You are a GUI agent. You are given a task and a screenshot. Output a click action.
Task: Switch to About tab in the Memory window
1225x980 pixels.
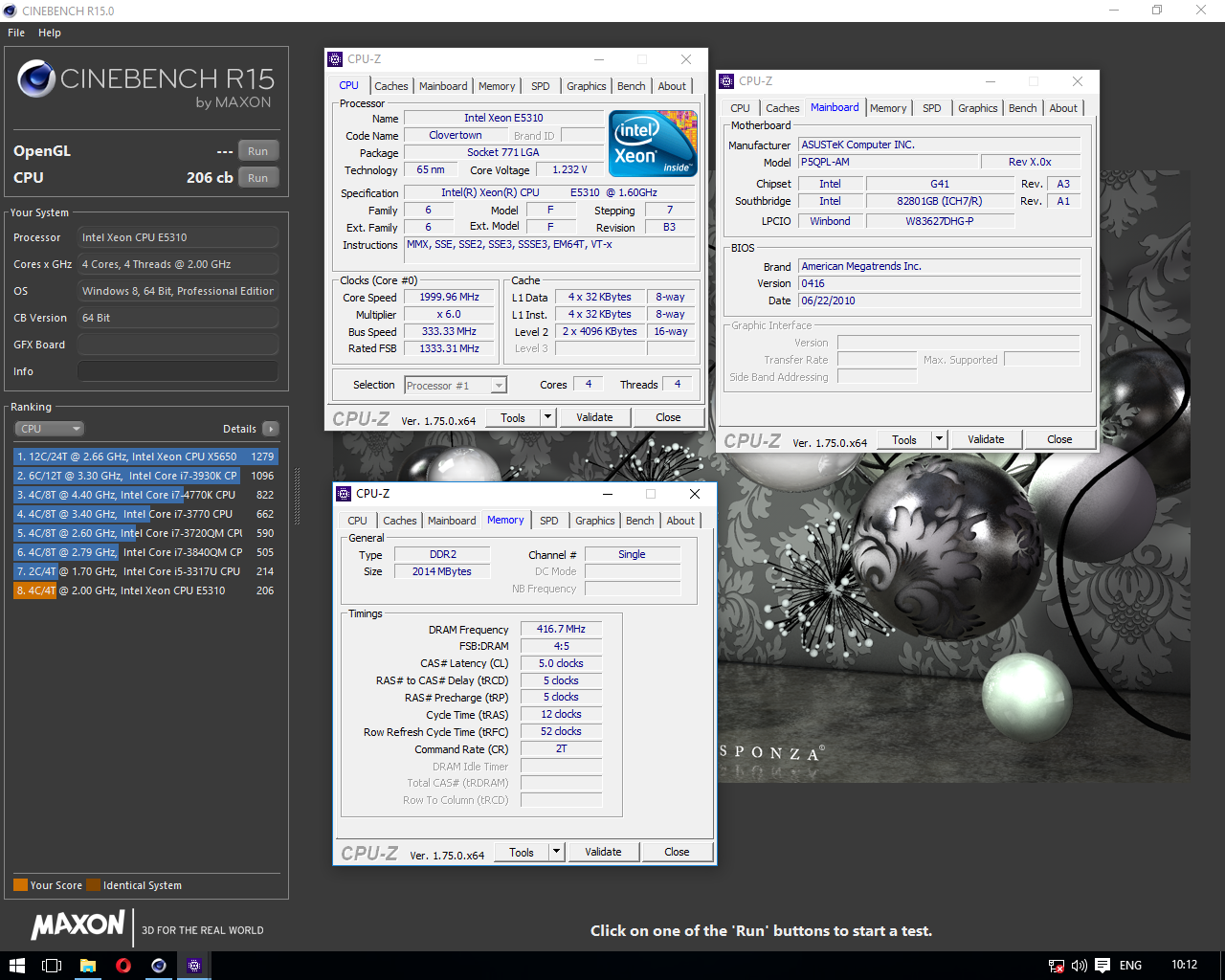(680, 521)
